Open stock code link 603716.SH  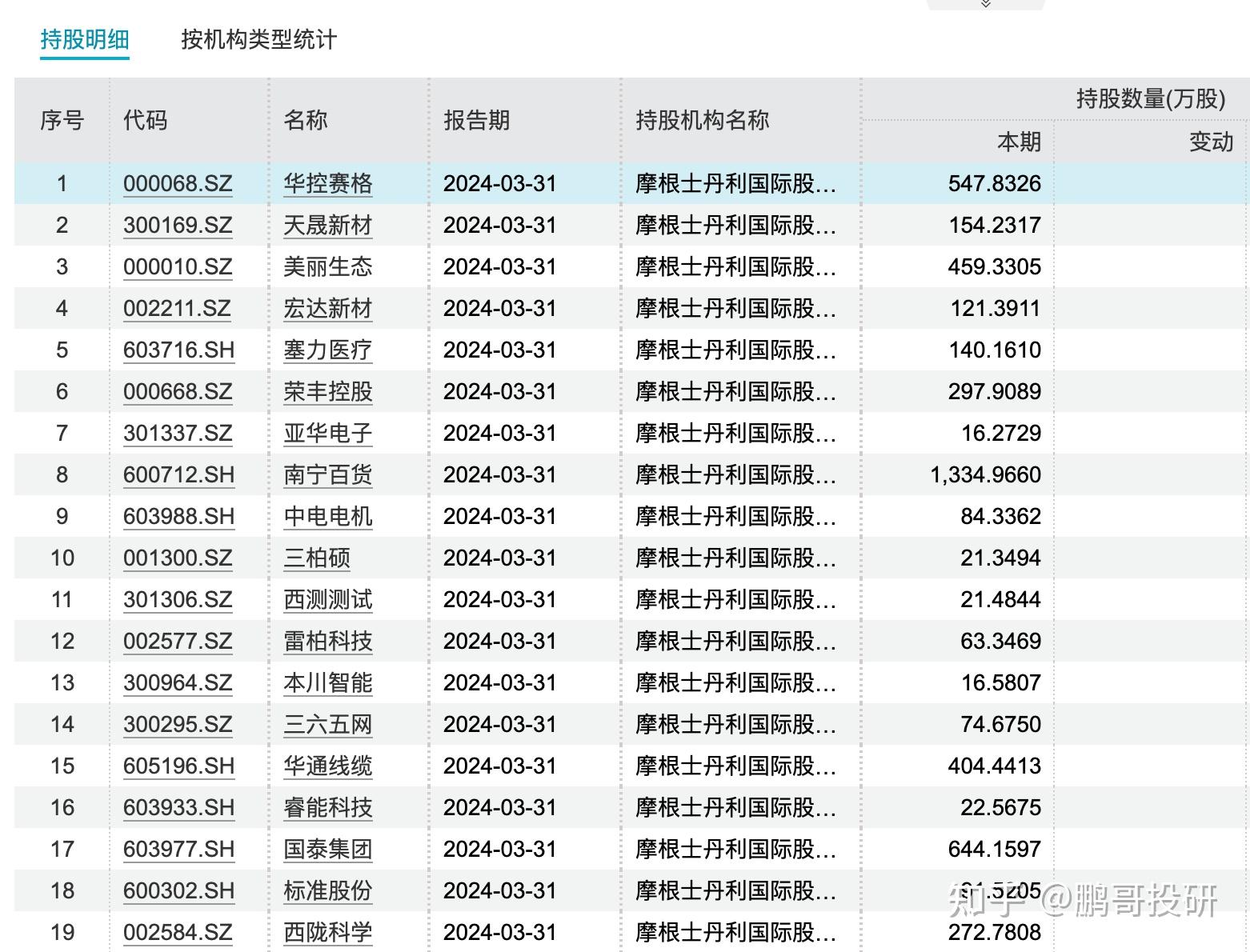179,350
